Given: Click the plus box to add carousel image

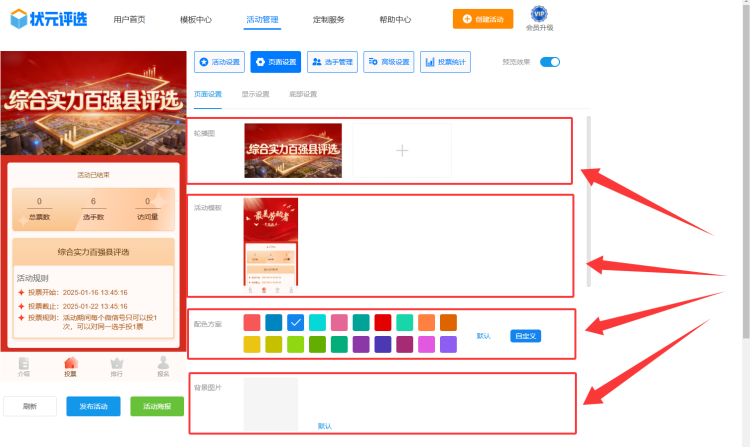Looking at the screenshot, I should point(402,151).
